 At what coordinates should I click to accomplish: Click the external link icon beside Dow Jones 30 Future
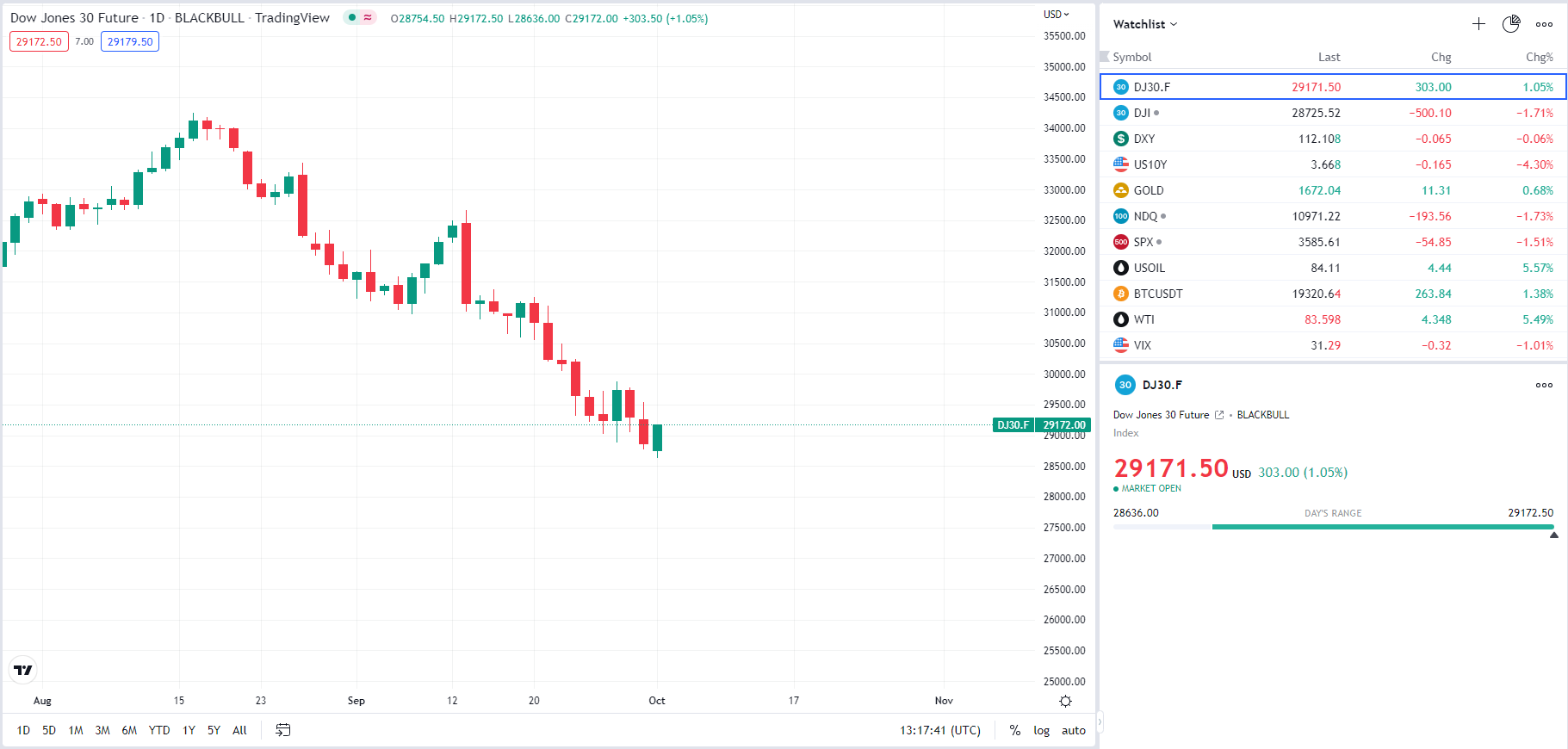click(1219, 415)
